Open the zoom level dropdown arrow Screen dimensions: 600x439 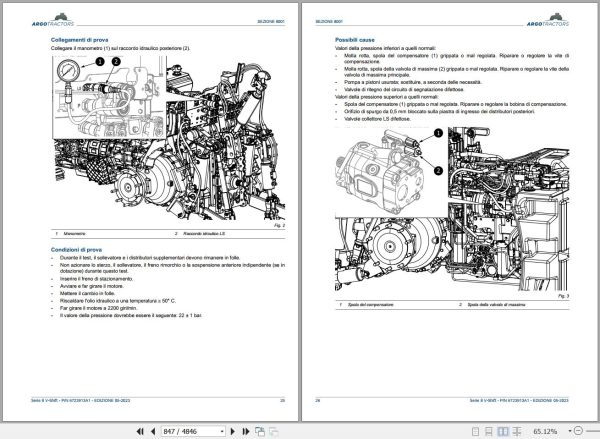click(570, 431)
